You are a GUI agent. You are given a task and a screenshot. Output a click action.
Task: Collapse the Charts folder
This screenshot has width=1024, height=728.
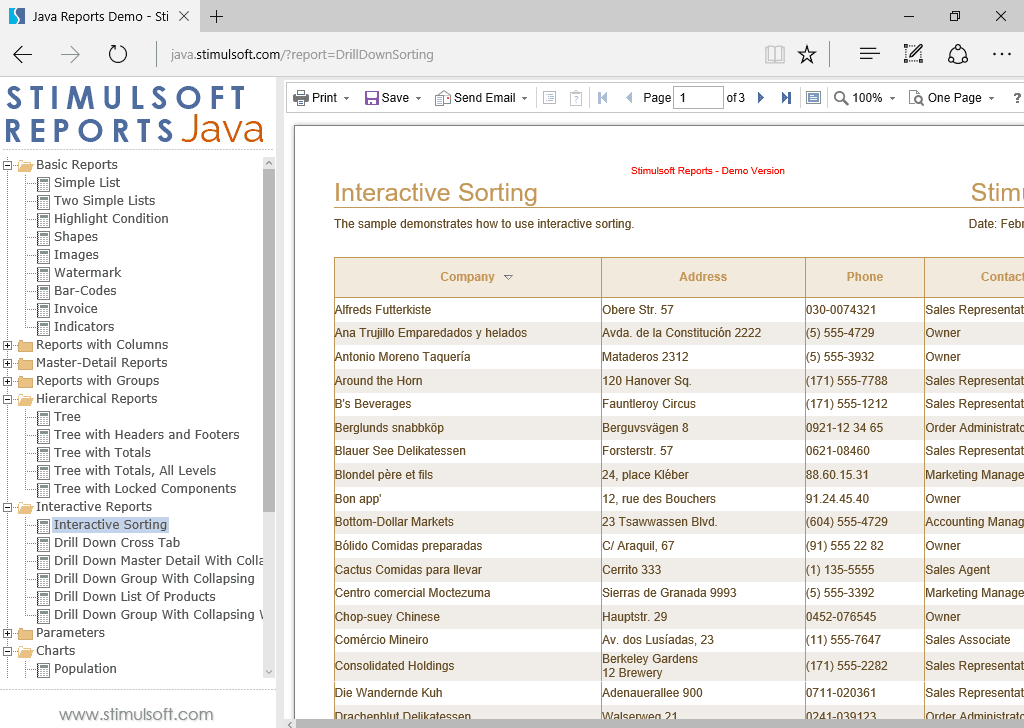[7, 651]
